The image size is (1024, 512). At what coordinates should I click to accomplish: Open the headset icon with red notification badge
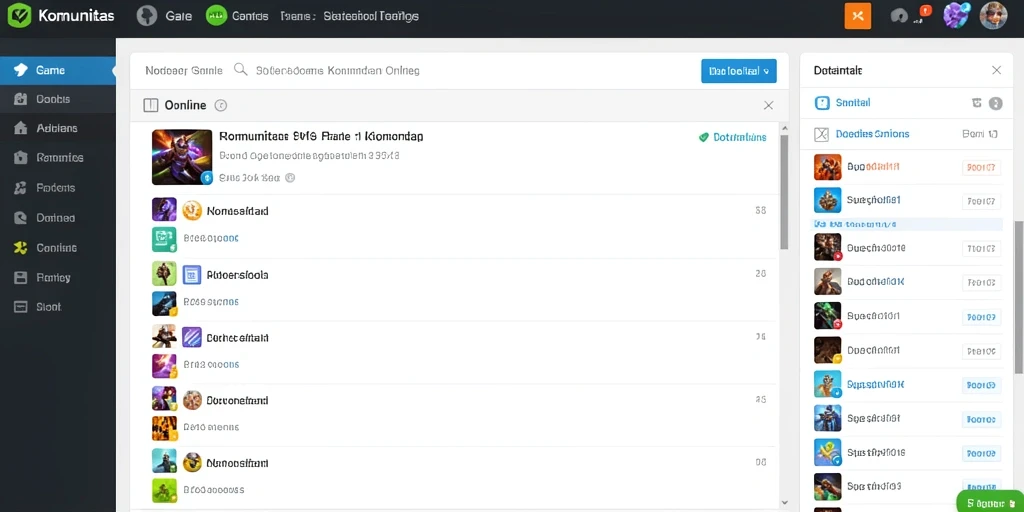tap(900, 16)
